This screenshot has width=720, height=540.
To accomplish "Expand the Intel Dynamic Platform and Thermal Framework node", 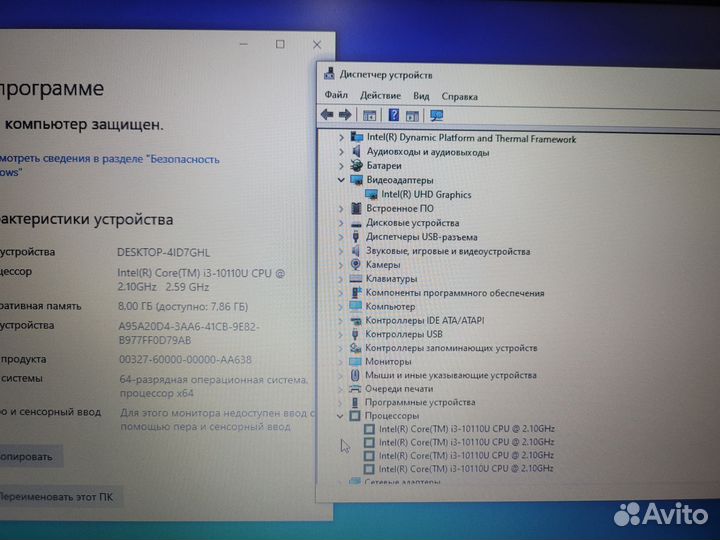I will 341,137.
